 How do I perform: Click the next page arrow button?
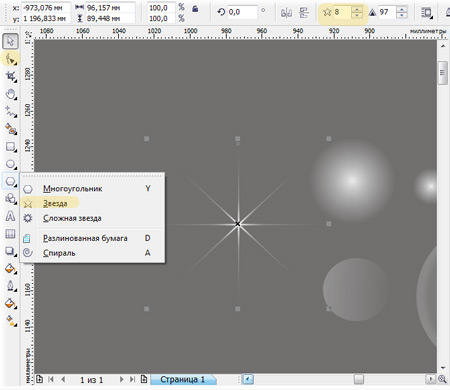[122, 379]
